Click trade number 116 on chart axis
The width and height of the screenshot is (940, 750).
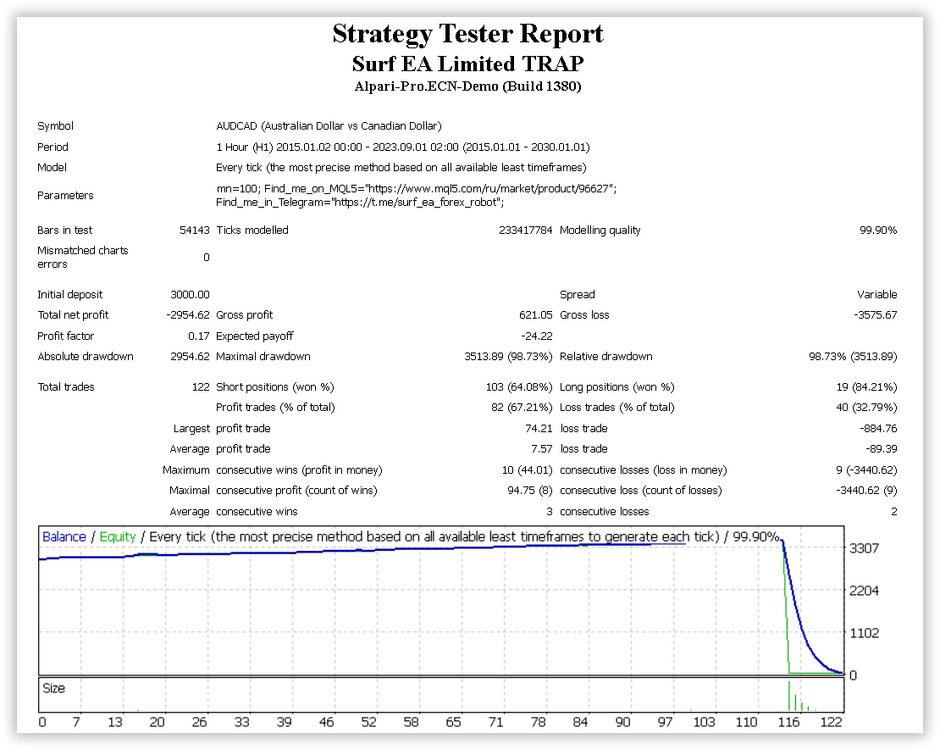click(788, 722)
